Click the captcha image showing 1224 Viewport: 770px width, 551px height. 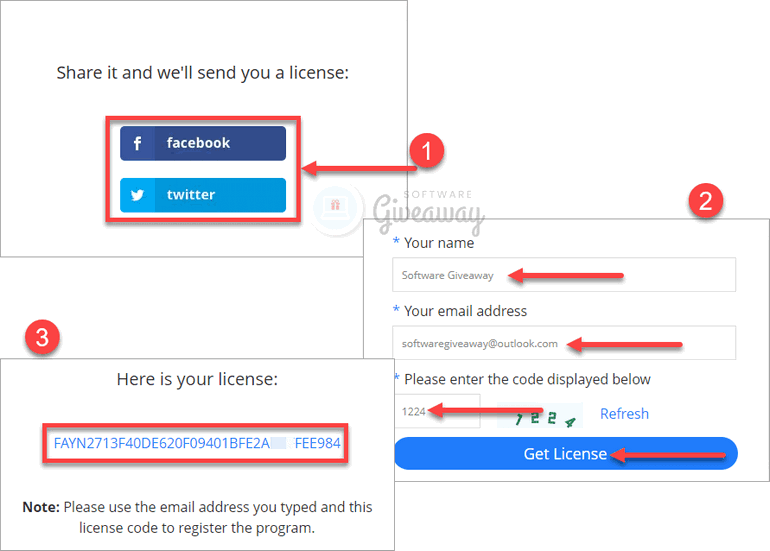pos(540,415)
